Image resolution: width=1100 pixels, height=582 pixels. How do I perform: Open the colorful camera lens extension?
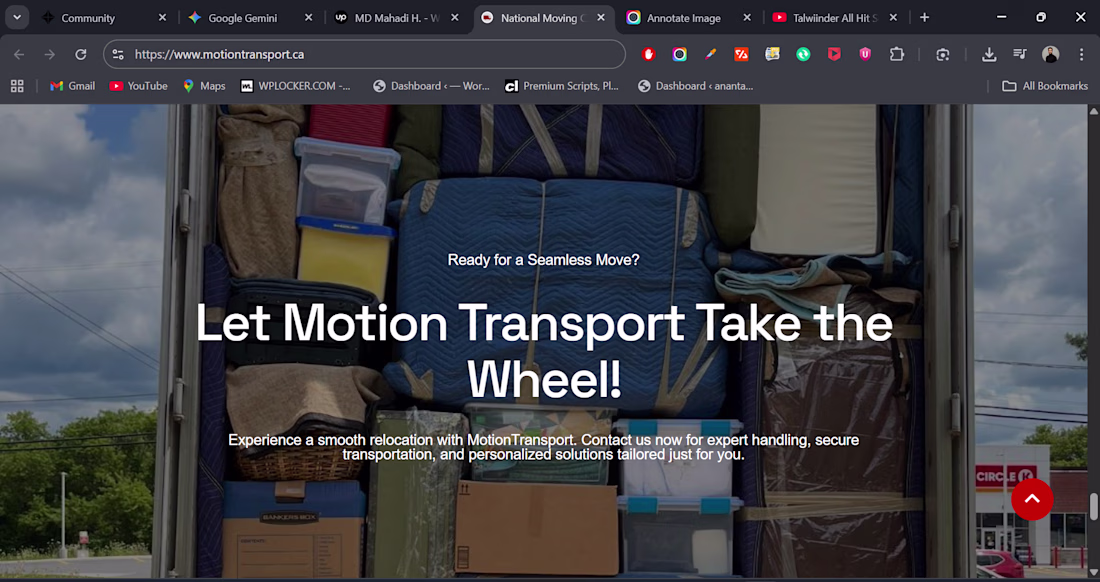tap(680, 55)
